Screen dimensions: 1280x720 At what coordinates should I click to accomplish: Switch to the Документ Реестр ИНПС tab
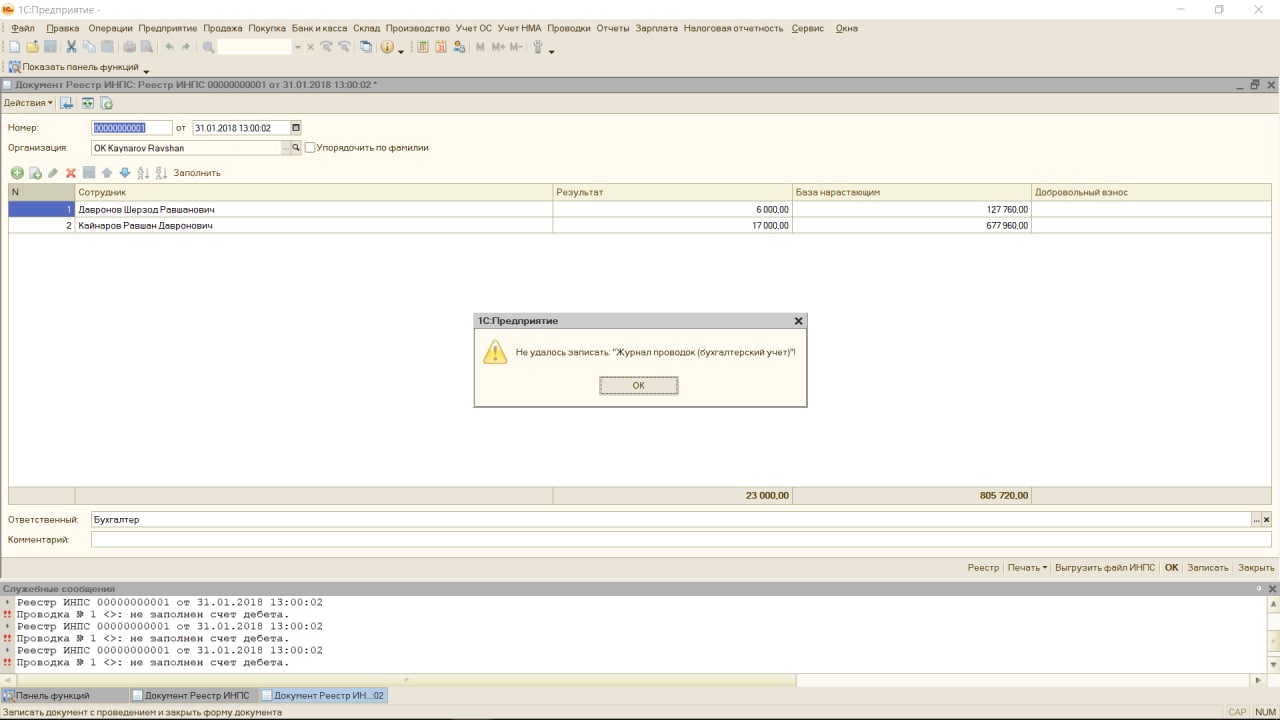tap(194, 695)
